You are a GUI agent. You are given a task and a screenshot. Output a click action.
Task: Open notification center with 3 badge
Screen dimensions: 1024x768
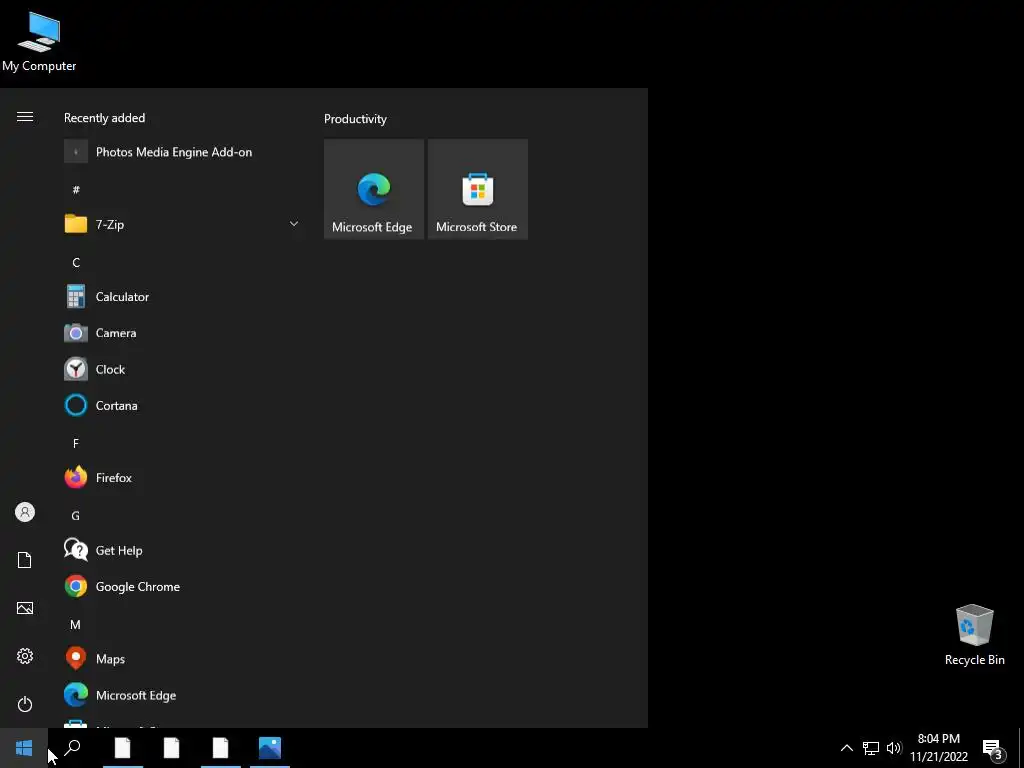(x=993, y=748)
